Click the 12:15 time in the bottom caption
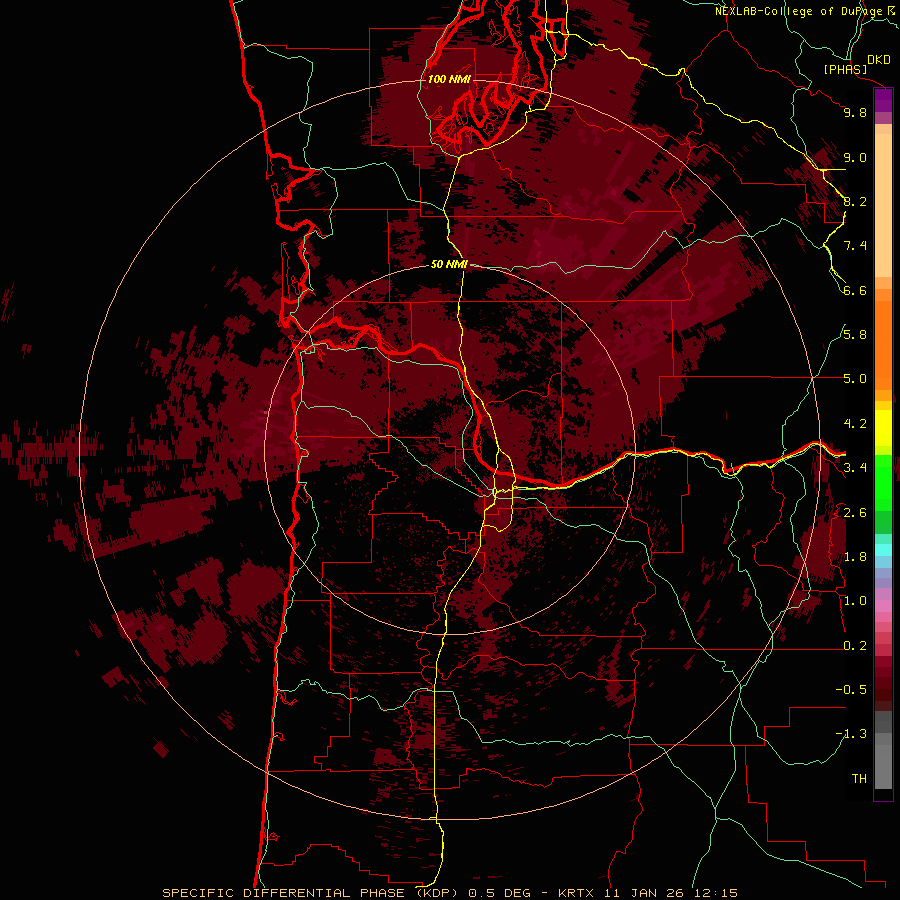The width and height of the screenshot is (900, 900). coord(715,893)
